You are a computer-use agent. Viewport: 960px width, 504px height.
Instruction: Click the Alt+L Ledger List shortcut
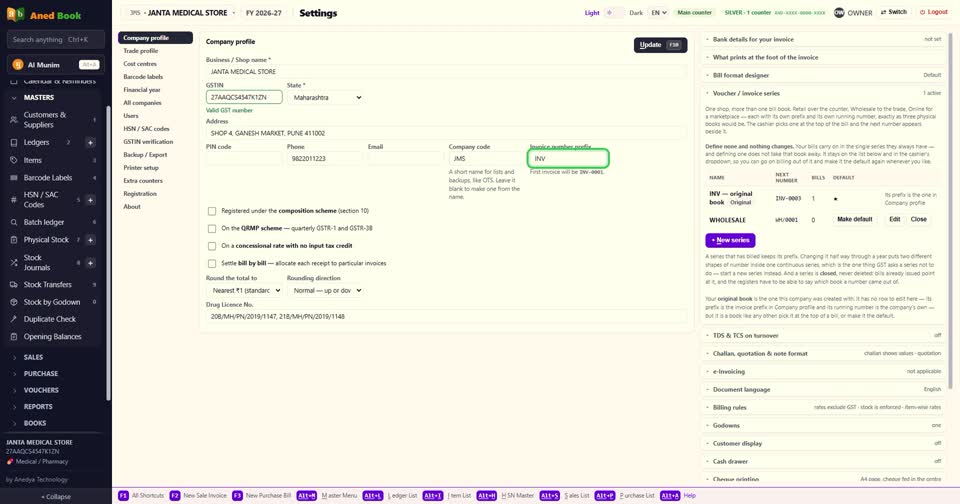pos(390,495)
